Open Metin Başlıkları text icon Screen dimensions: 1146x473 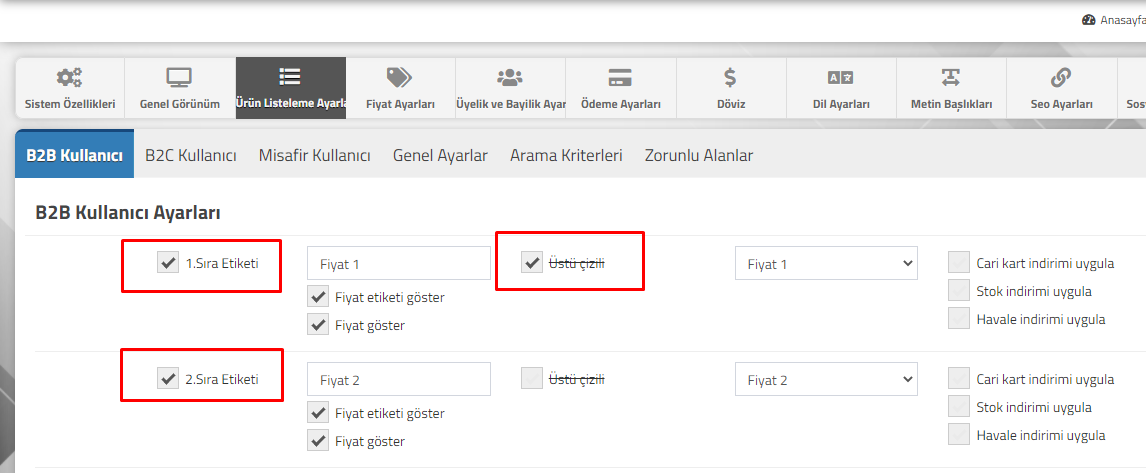coord(951,77)
